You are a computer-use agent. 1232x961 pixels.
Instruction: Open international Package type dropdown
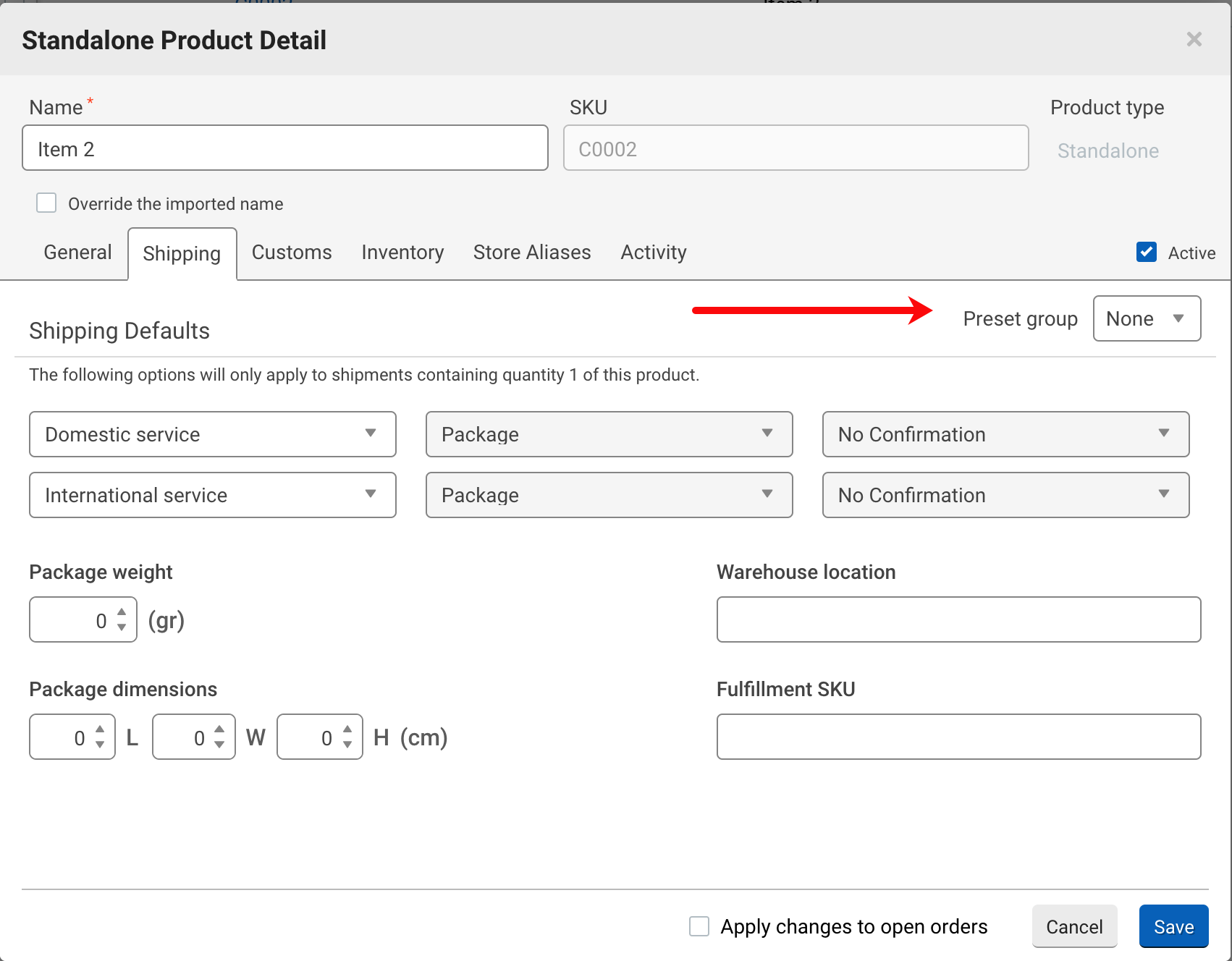(609, 495)
